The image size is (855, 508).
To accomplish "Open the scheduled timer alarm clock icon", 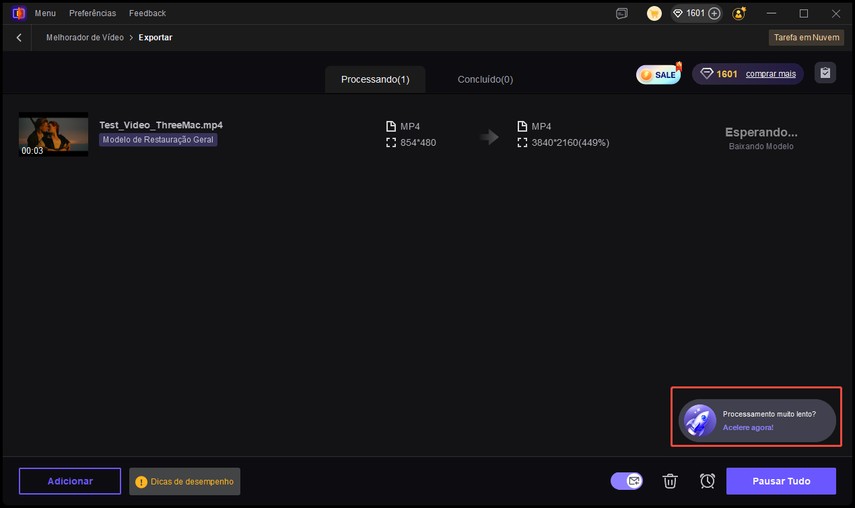I will [x=707, y=481].
